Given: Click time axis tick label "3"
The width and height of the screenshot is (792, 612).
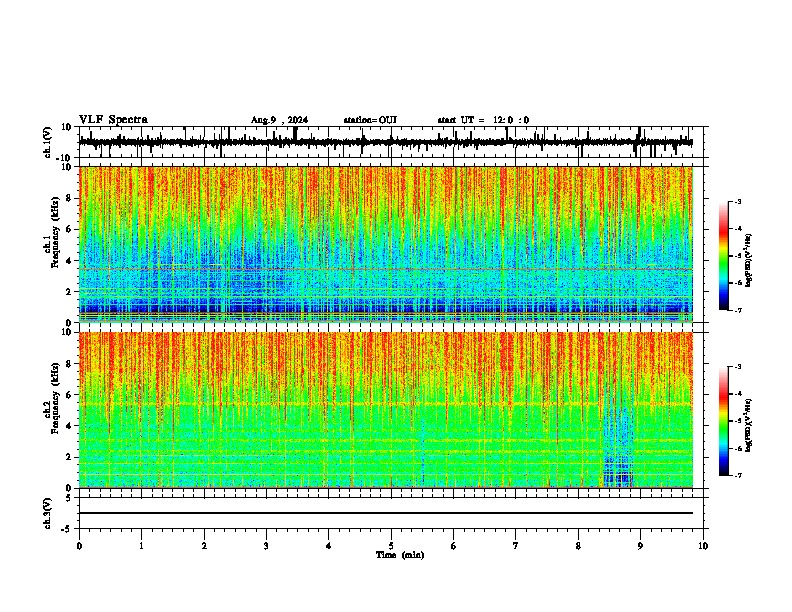Looking at the screenshot, I should pyautogui.click(x=266, y=546).
